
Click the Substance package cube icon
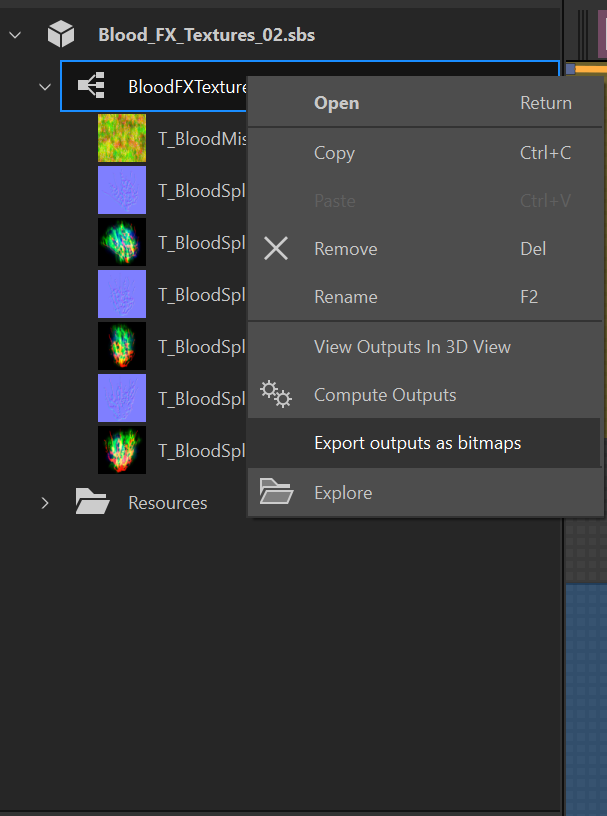(61, 35)
